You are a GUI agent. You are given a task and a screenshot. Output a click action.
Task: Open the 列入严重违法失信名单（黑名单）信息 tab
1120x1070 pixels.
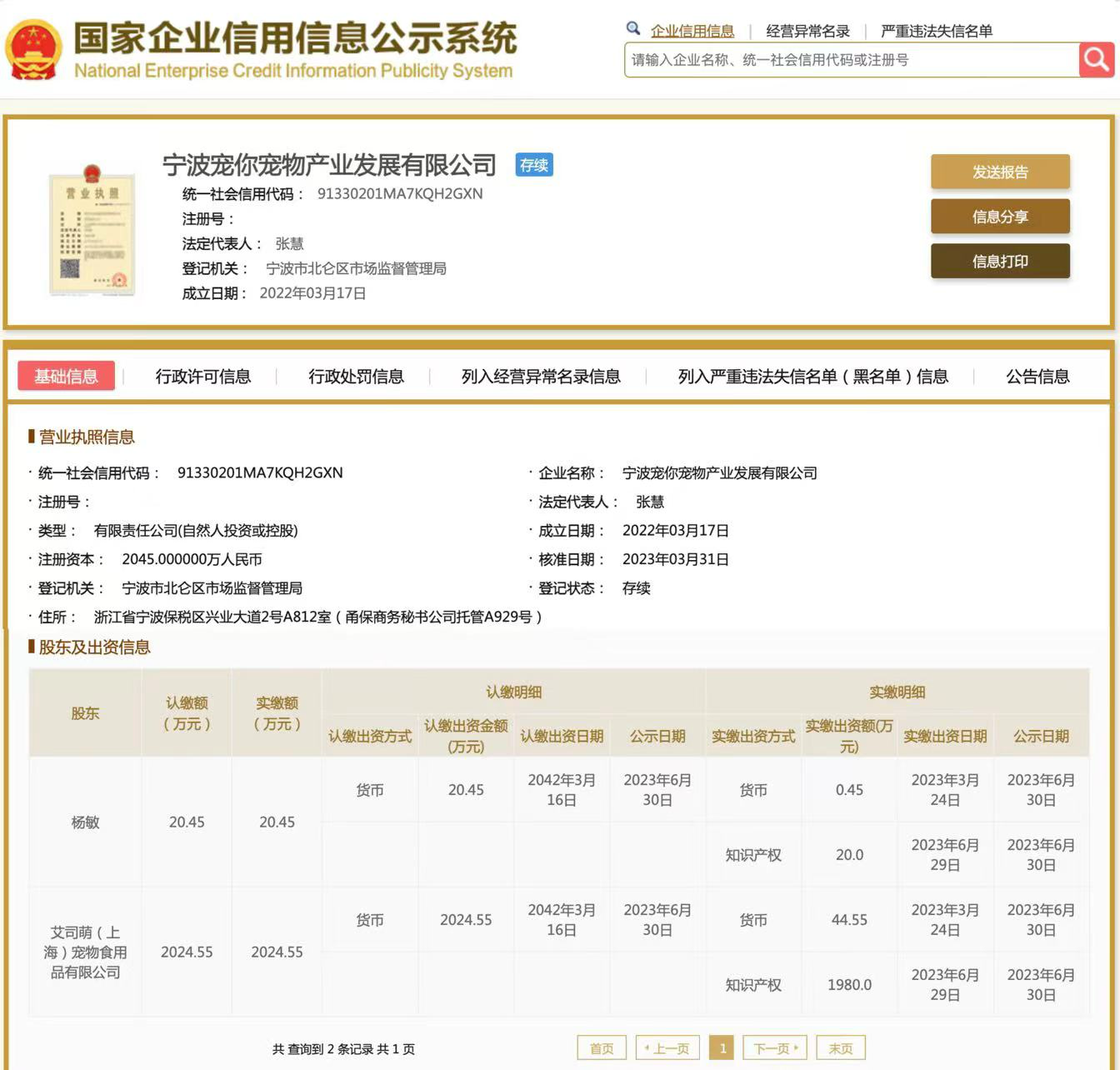(813, 377)
